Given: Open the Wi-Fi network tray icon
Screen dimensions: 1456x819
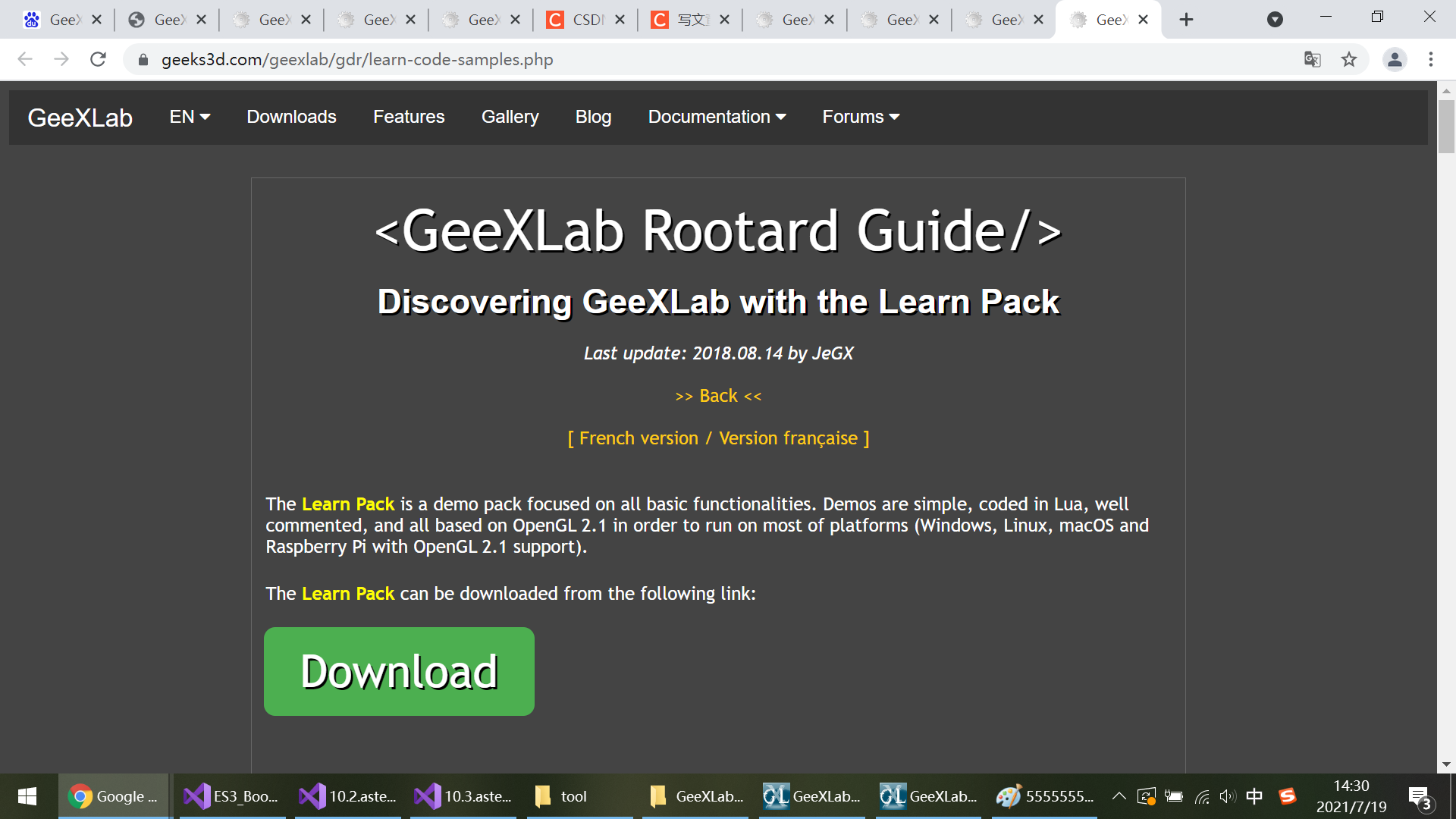Looking at the screenshot, I should pyautogui.click(x=1202, y=796).
